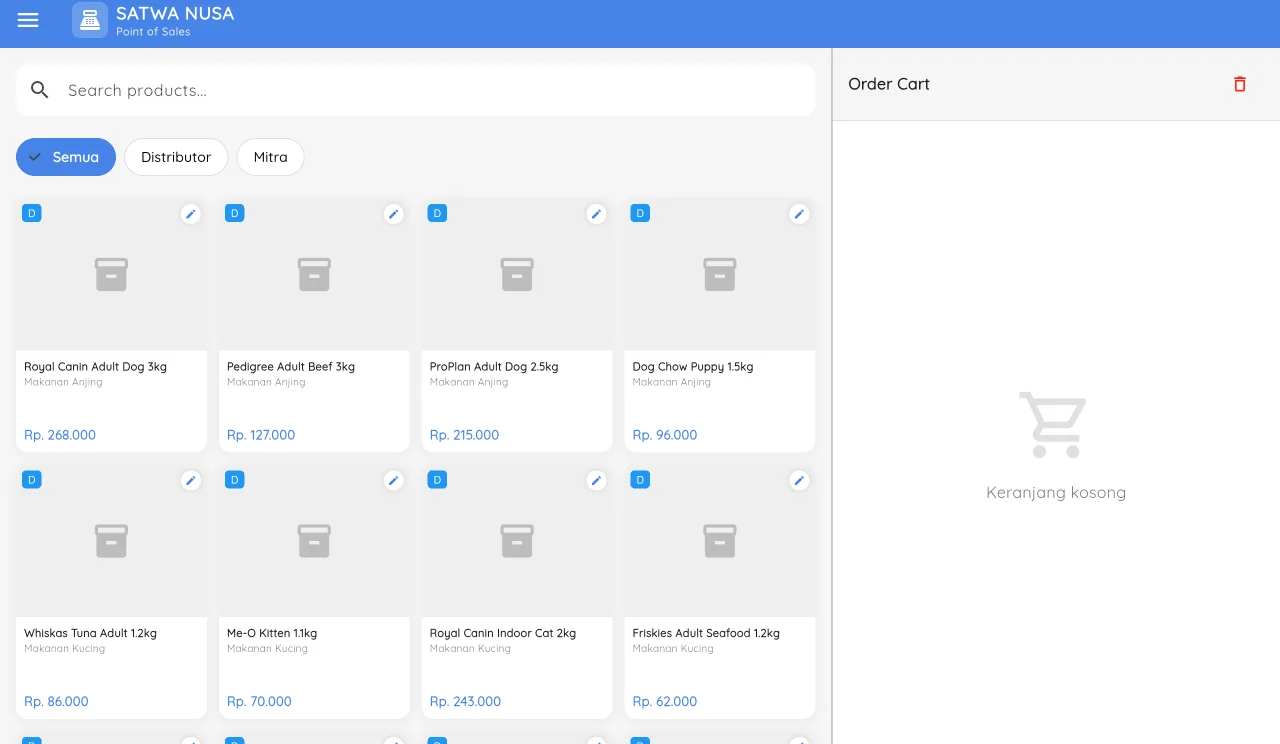Click the Rp. 86.000 price
Image resolution: width=1280 pixels, height=744 pixels.
coord(56,702)
